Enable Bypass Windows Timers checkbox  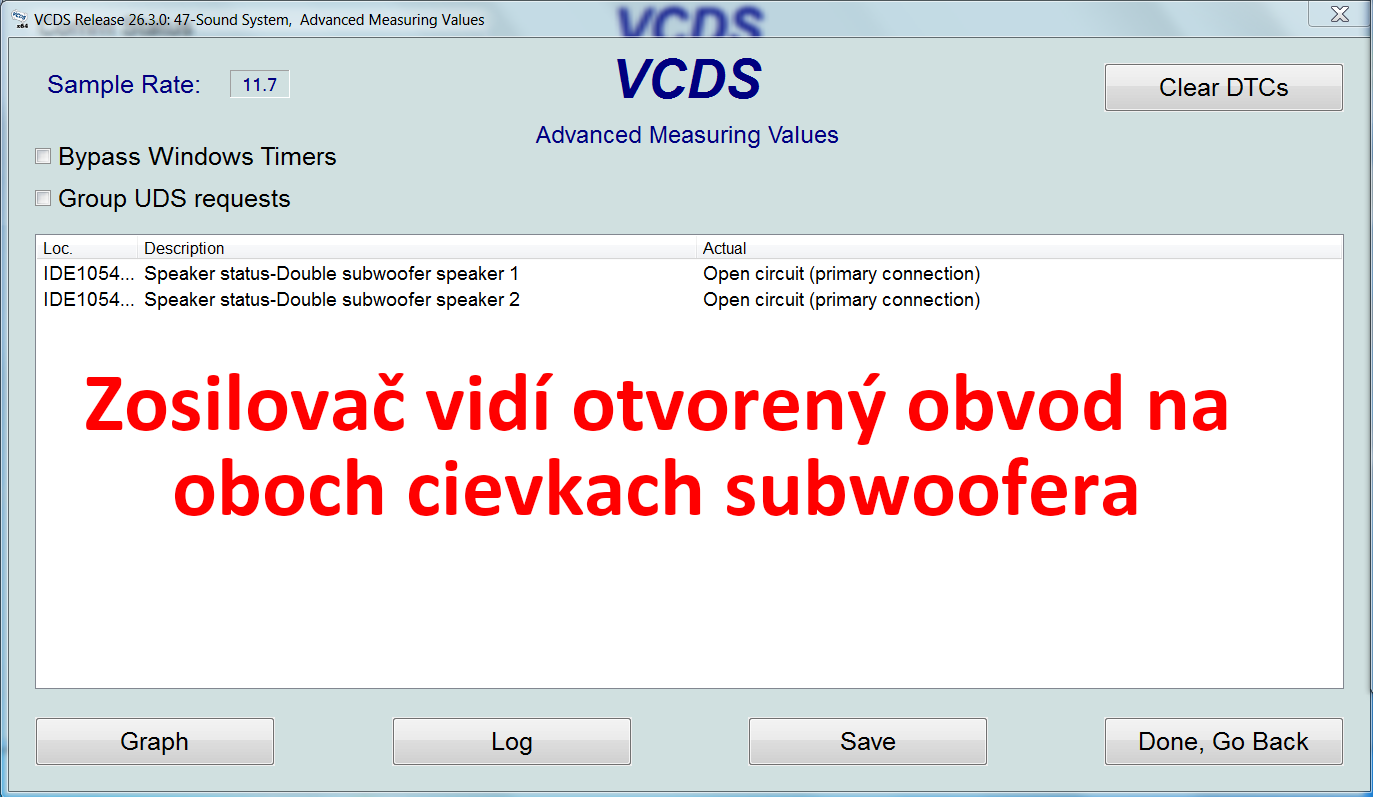(43, 156)
